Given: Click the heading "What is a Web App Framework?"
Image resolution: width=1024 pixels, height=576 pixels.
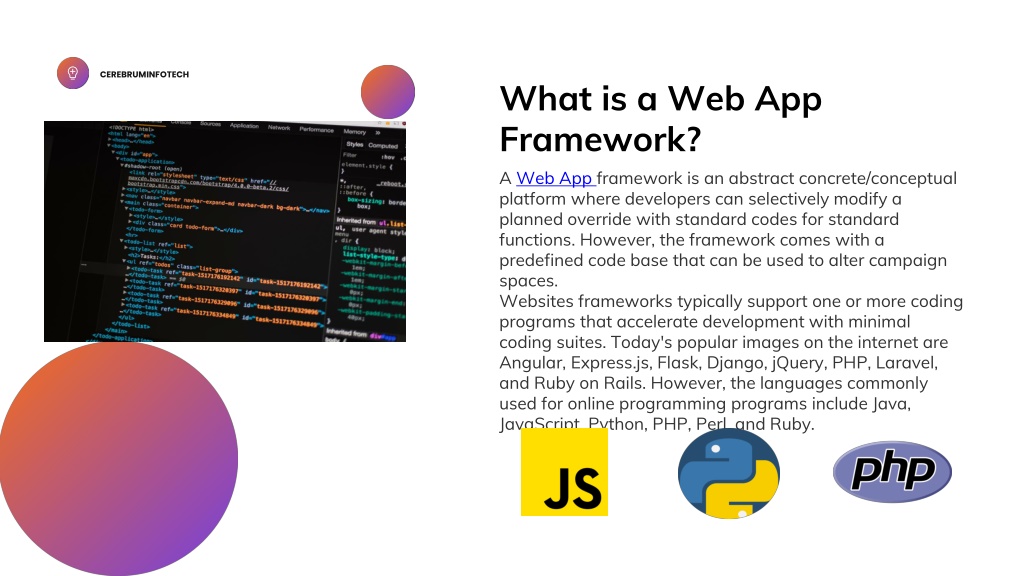Looking at the screenshot, I should (x=660, y=119).
